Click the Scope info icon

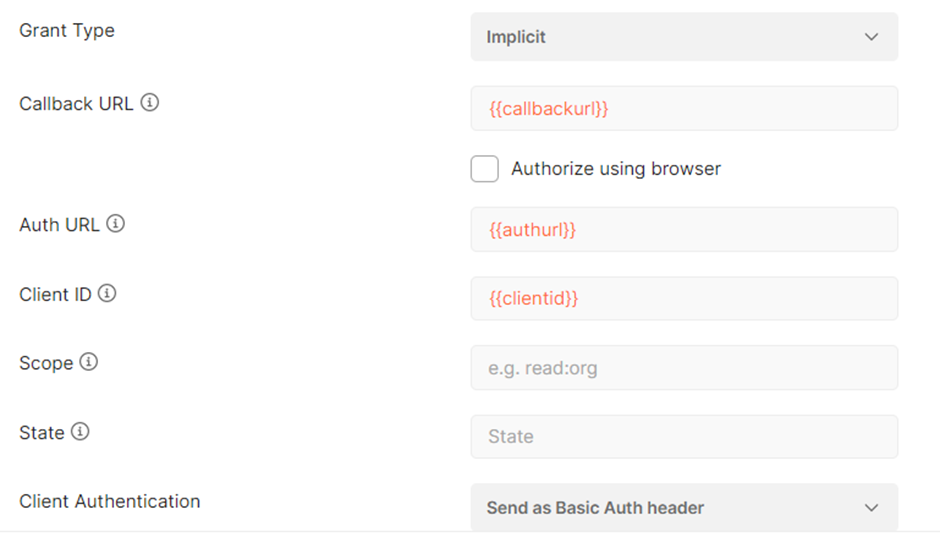click(89, 361)
